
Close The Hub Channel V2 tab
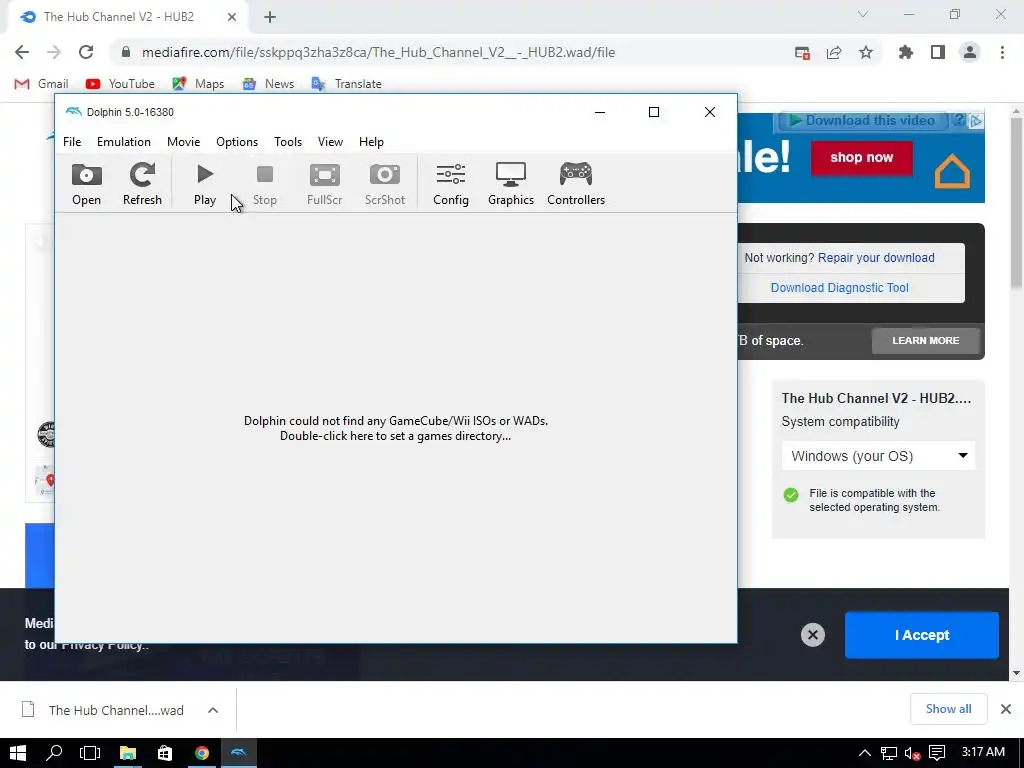[x=232, y=17]
